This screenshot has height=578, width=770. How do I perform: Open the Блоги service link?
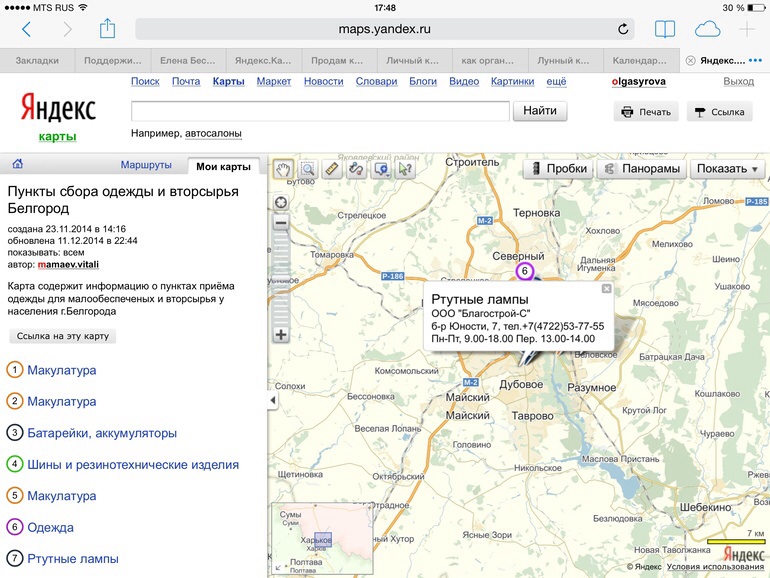(423, 82)
